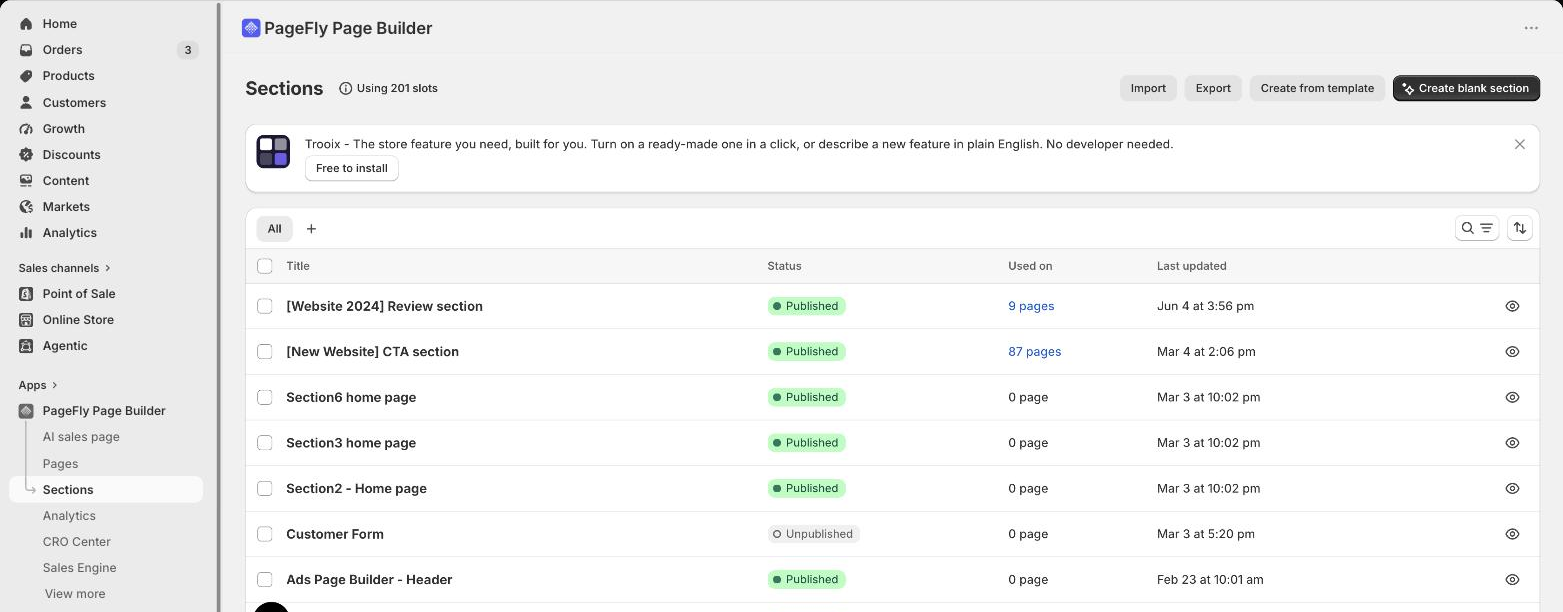Click the PageFly logo in header
The width and height of the screenshot is (1563, 612).
click(x=251, y=28)
